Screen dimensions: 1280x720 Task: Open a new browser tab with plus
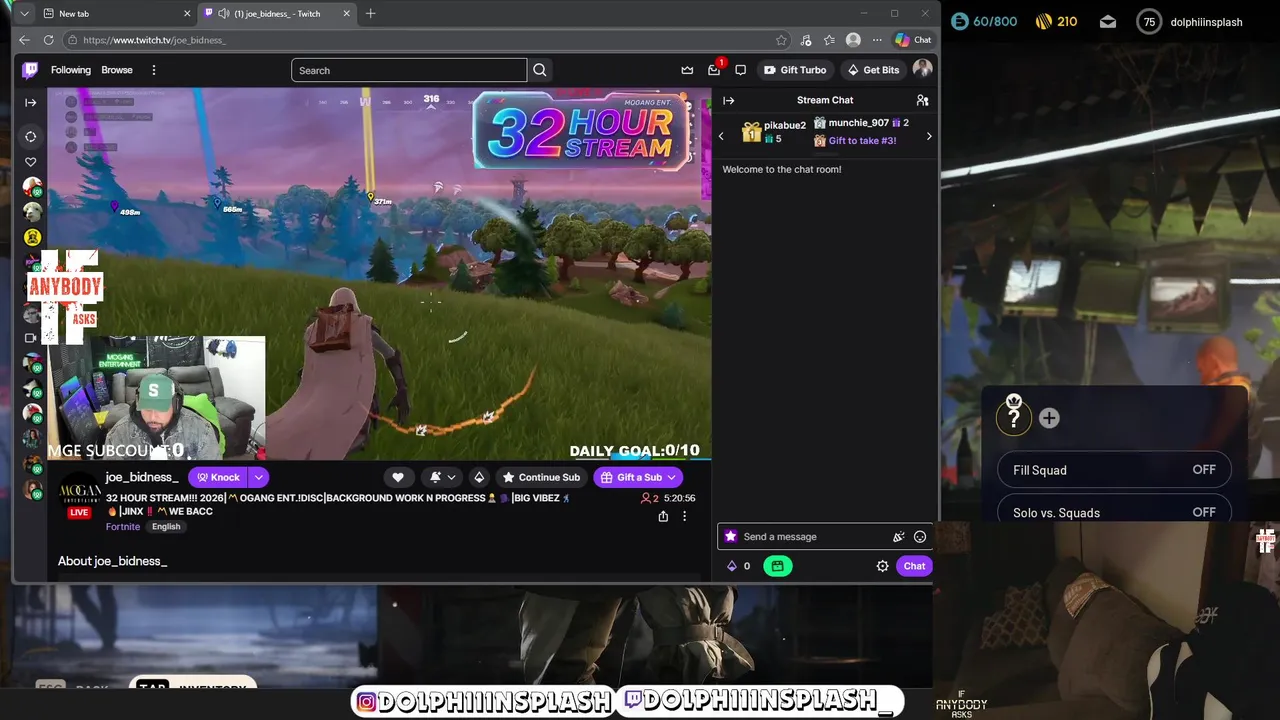tap(370, 14)
